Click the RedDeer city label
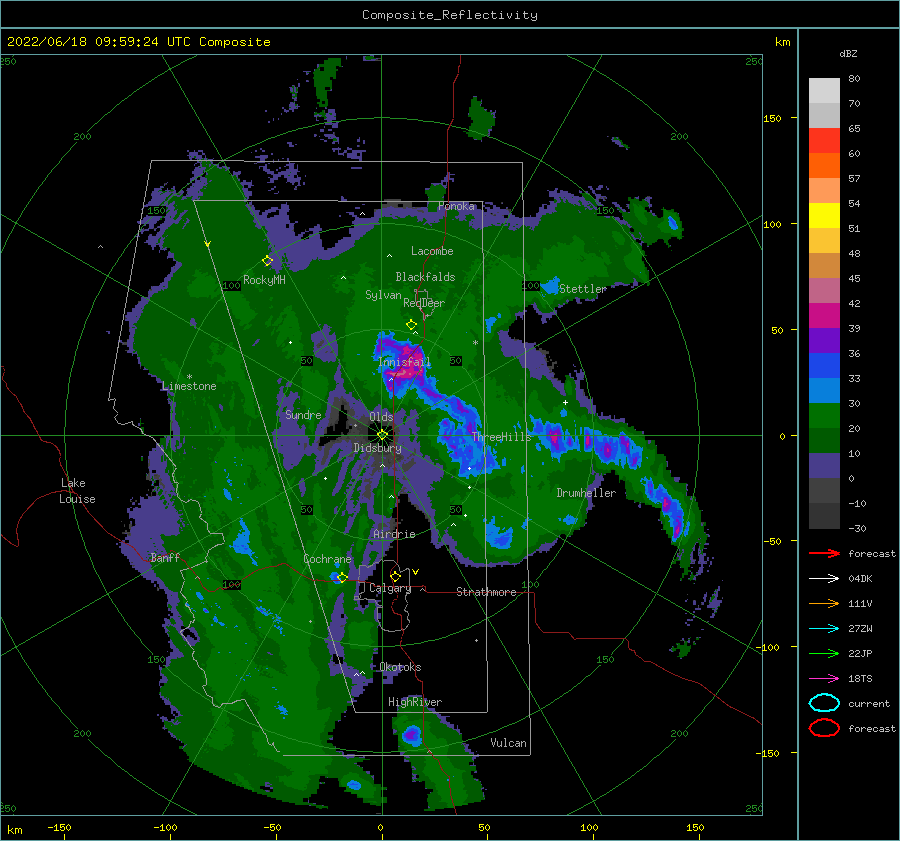This screenshot has width=900, height=841. coord(424,303)
